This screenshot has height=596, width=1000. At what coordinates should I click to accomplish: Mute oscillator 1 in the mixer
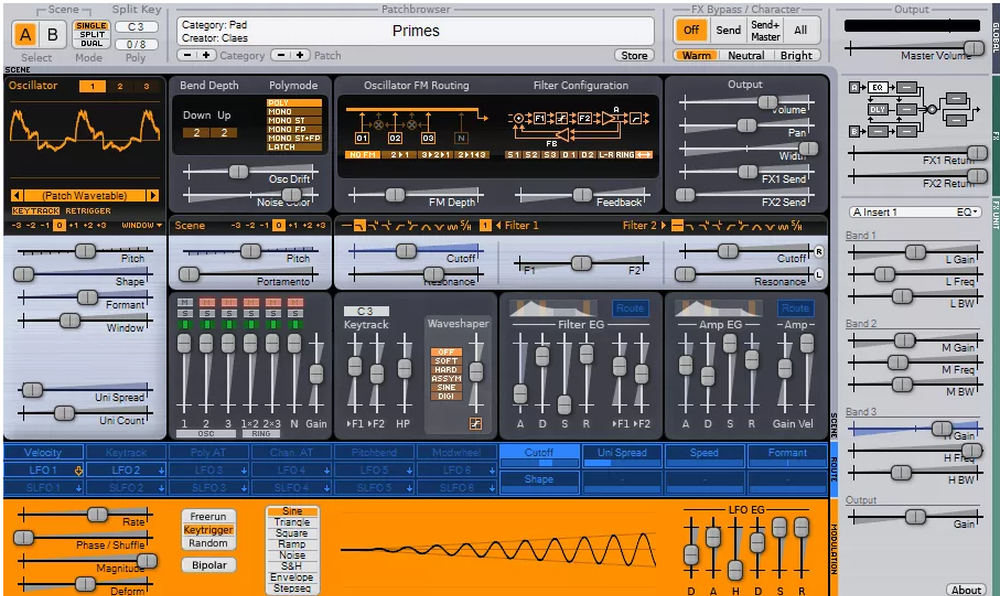click(x=185, y=302)
